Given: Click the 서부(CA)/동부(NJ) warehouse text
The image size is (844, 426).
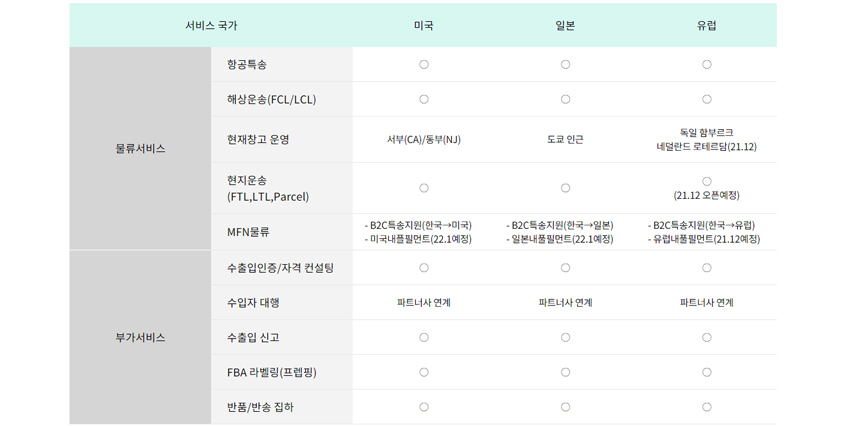Looking at the screenshot, I should click(424, 139).
